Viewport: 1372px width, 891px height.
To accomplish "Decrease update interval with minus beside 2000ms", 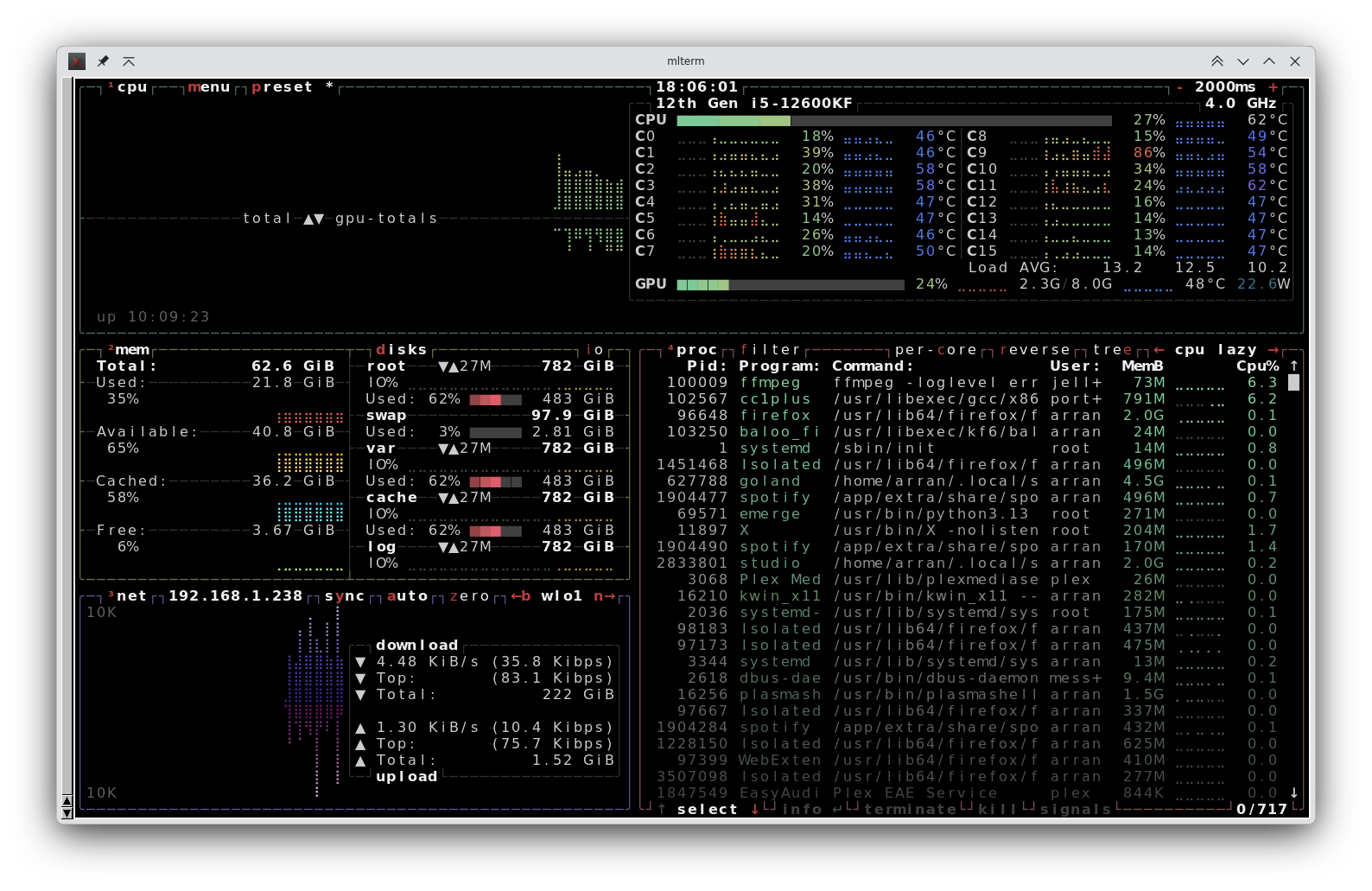I will pyautogui.click(x=1179, y=87).
